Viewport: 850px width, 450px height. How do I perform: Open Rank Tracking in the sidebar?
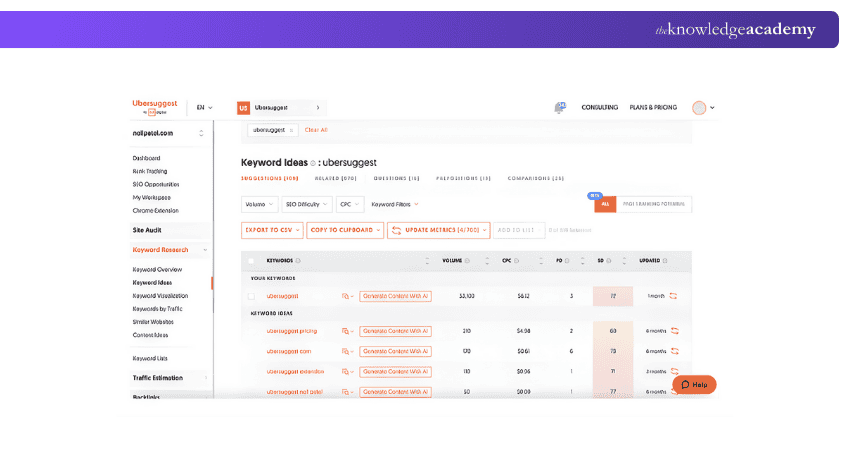click(x=150, y=171)
